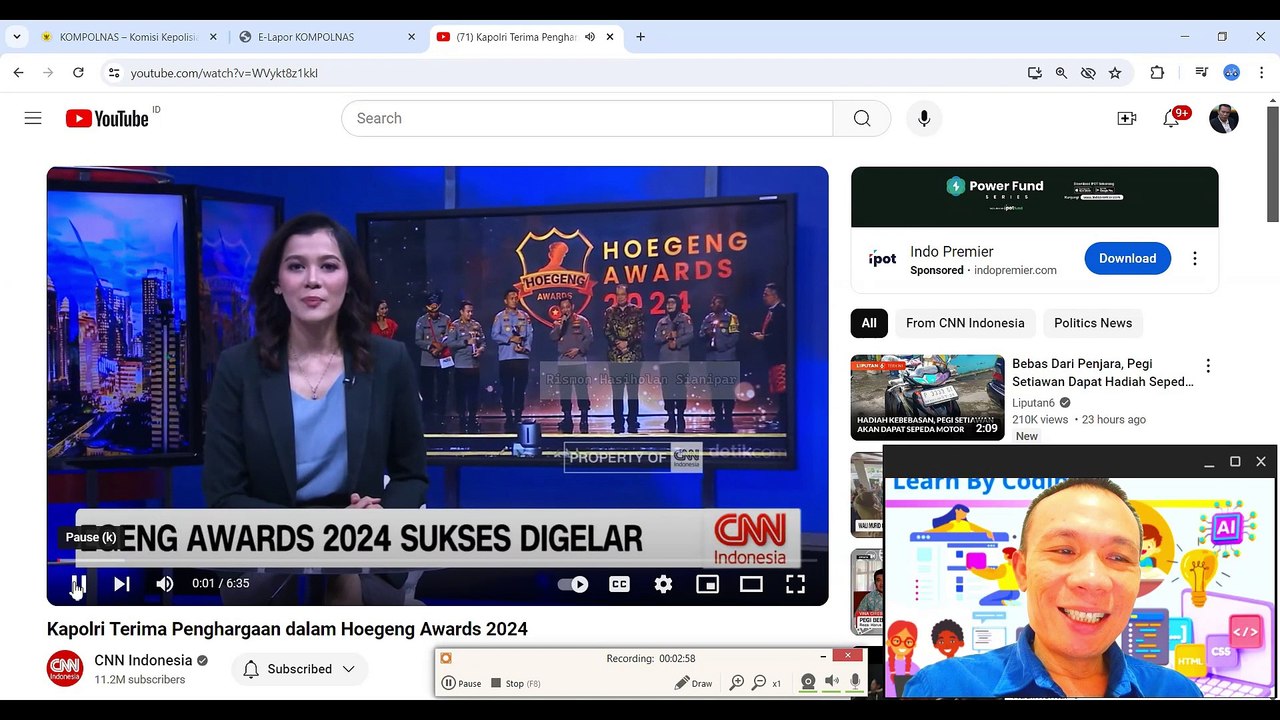Reload the page
Viewport: 1280px width, 720px height.
78,73
